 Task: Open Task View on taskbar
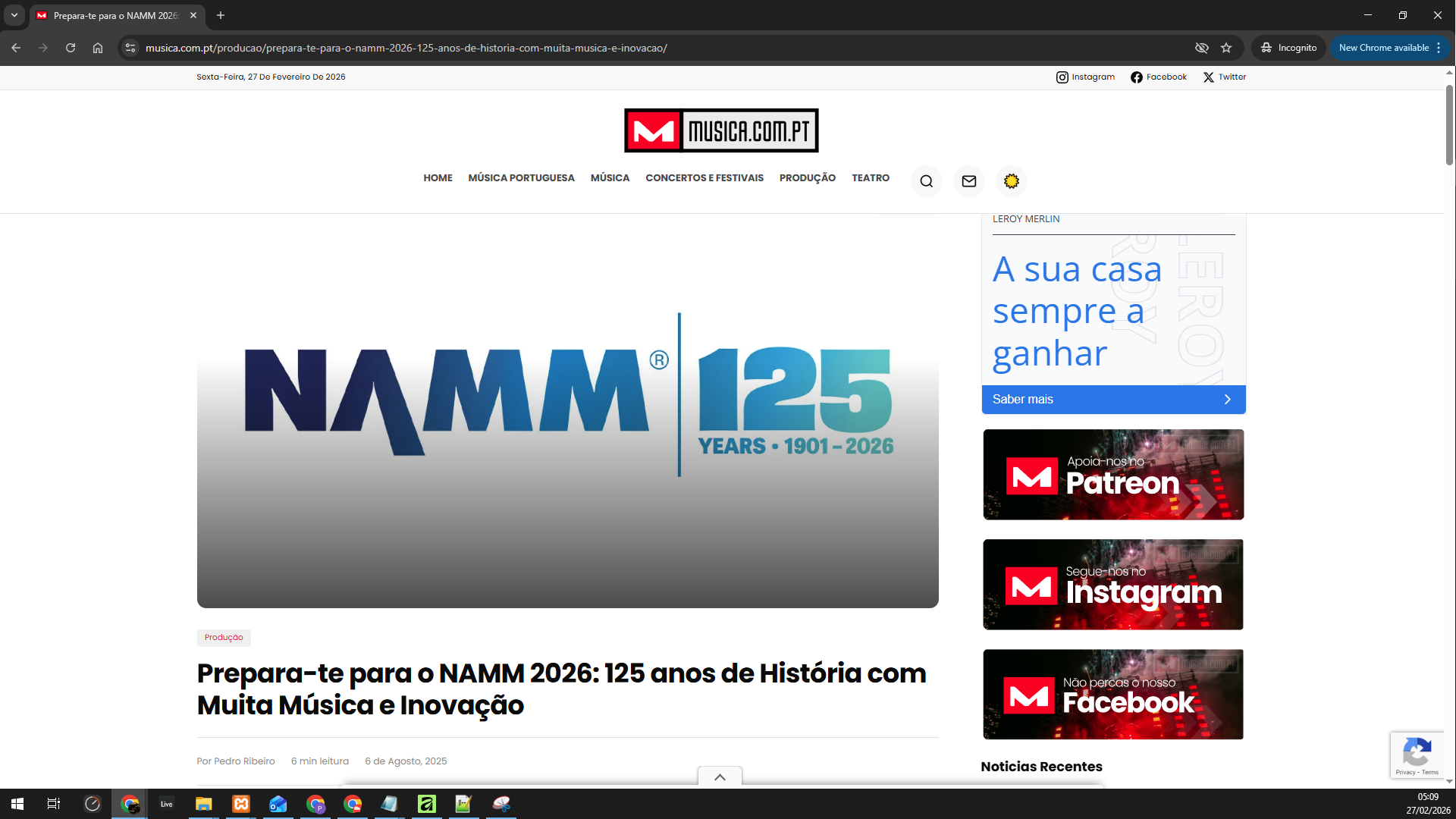[x=54, y=804]
